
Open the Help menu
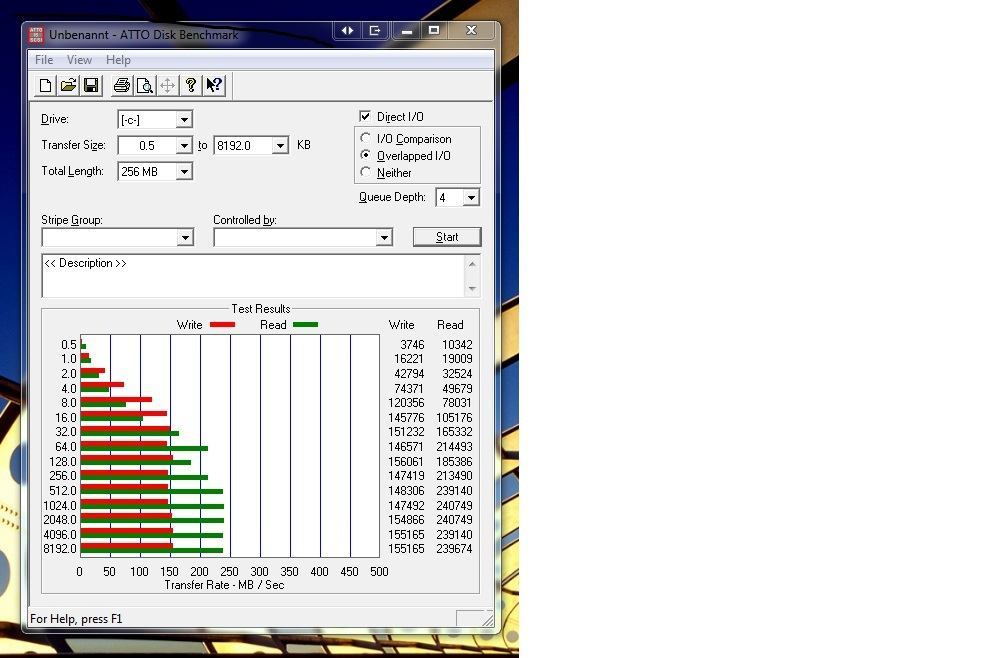click(x=118, y=60)
